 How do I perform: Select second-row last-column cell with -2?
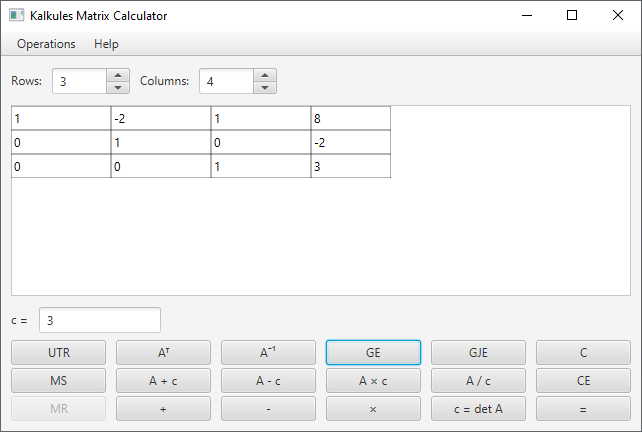(x=351, y=142)
